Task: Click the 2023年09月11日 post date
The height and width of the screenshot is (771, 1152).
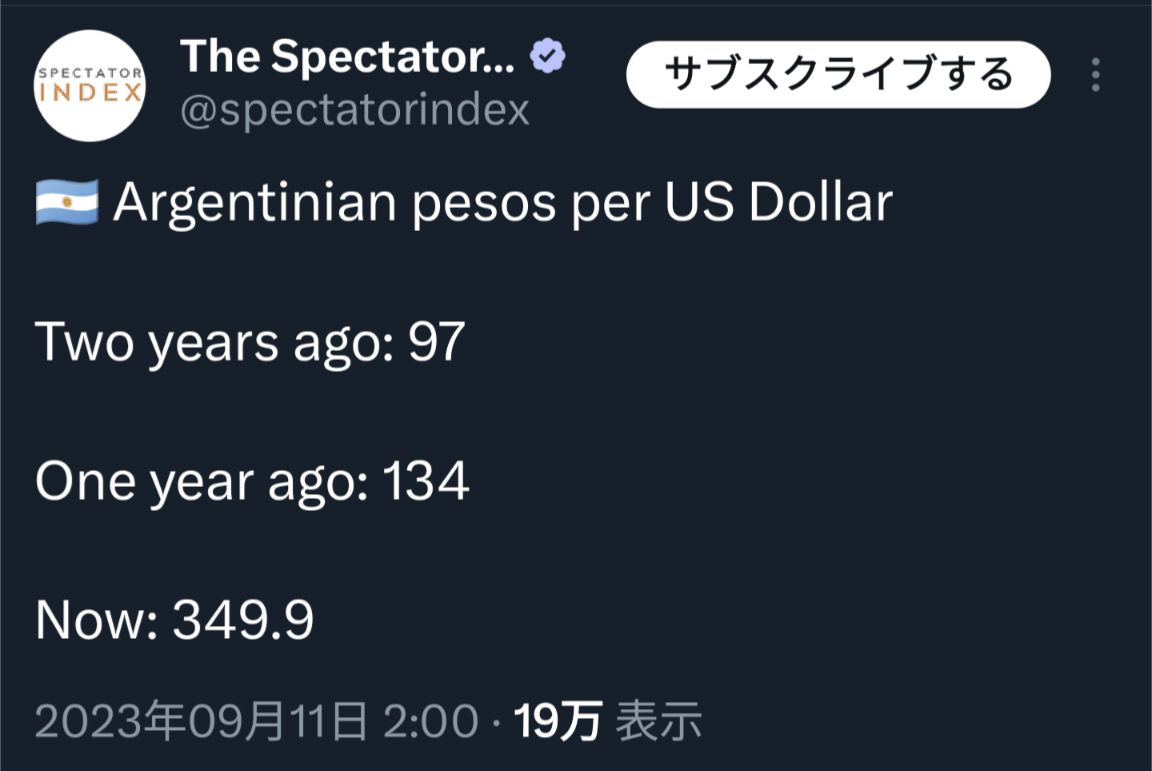Action: [x=200, y=721]
